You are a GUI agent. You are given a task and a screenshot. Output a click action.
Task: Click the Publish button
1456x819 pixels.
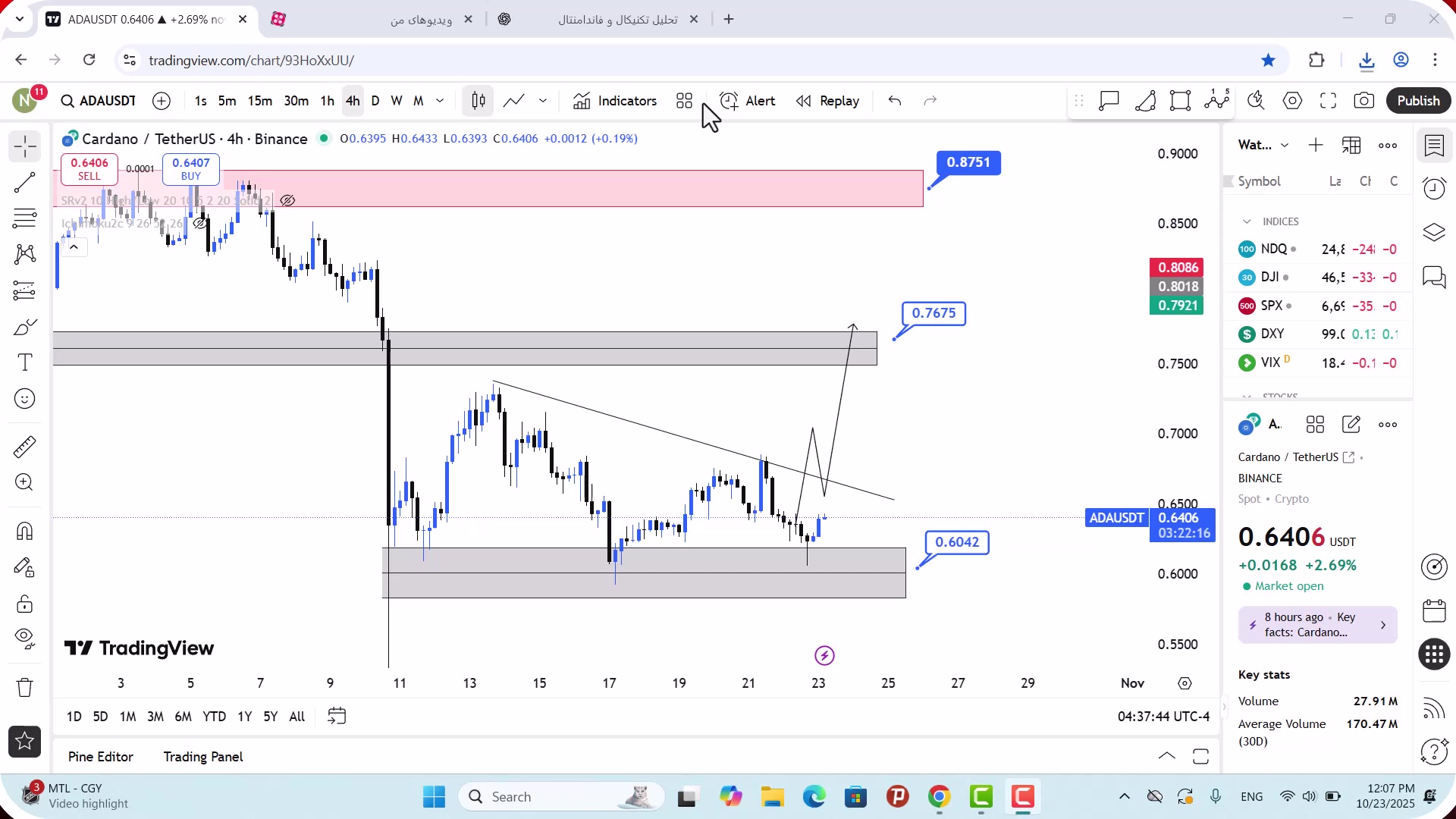pos(1418,101)
